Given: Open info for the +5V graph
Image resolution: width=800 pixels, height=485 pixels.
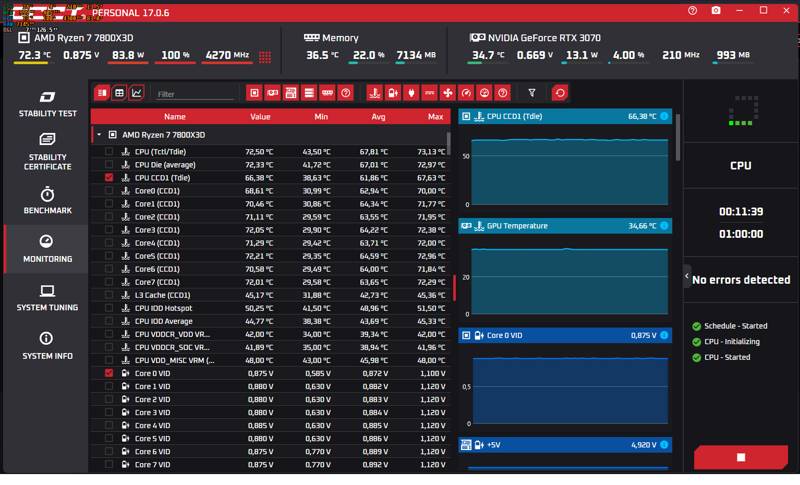Looking at the screenshot, I should click(x=664, y=445).
